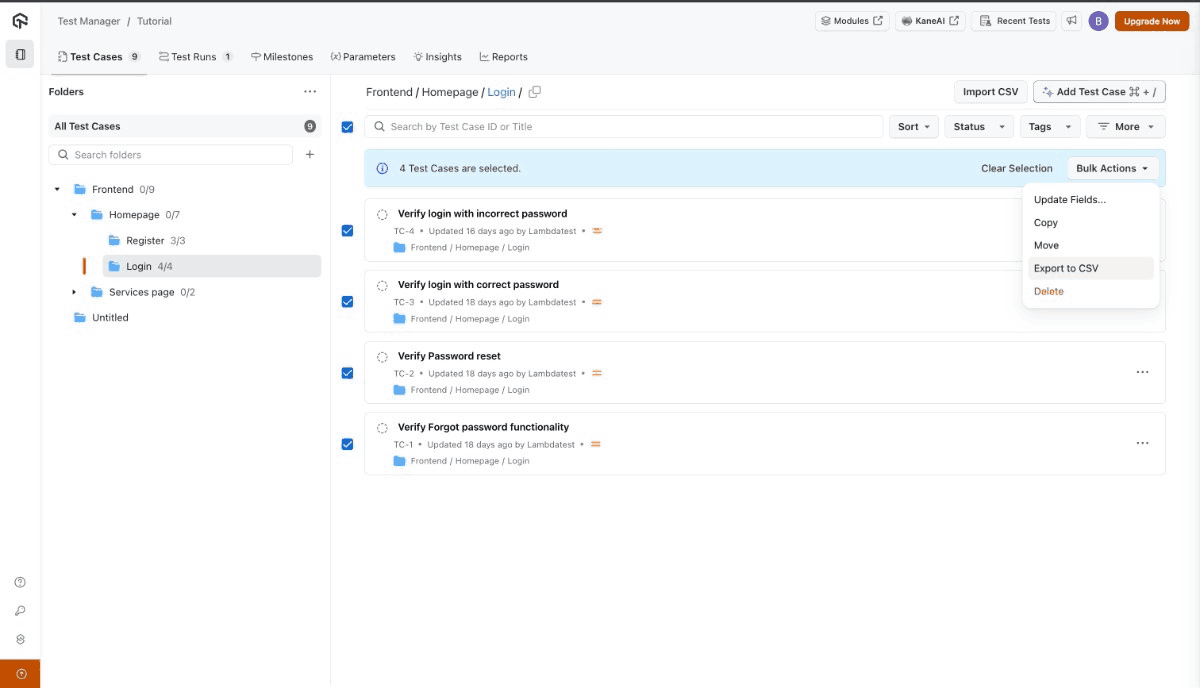This screenshot has height=688, width=1200.
Task: Collapse the Homepage folder tree
Action: coord(72,214)
